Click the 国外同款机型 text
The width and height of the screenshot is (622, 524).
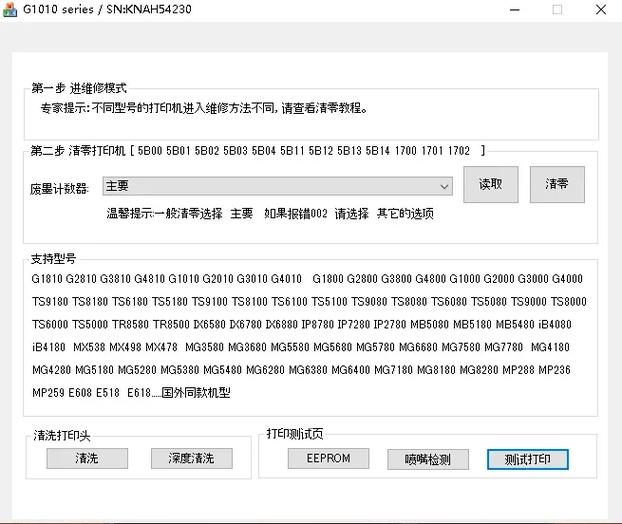pyautogui.click(x=196, y=393)
